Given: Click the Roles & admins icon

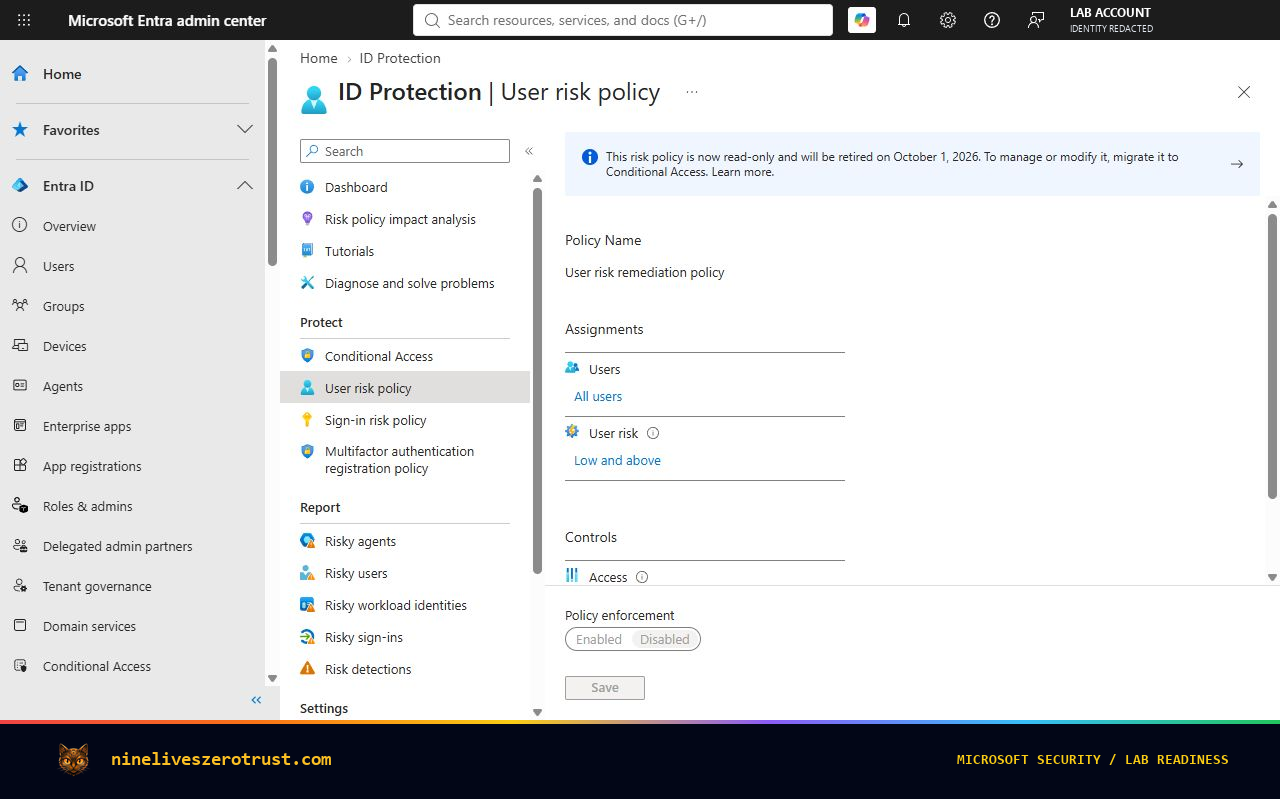Looking at the screenshot, I should [20, 506].
